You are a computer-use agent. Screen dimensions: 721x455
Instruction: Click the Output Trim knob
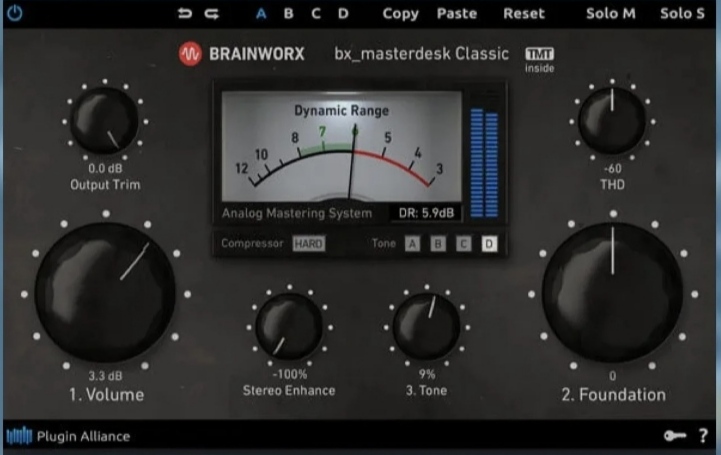(x=105, y=121)
